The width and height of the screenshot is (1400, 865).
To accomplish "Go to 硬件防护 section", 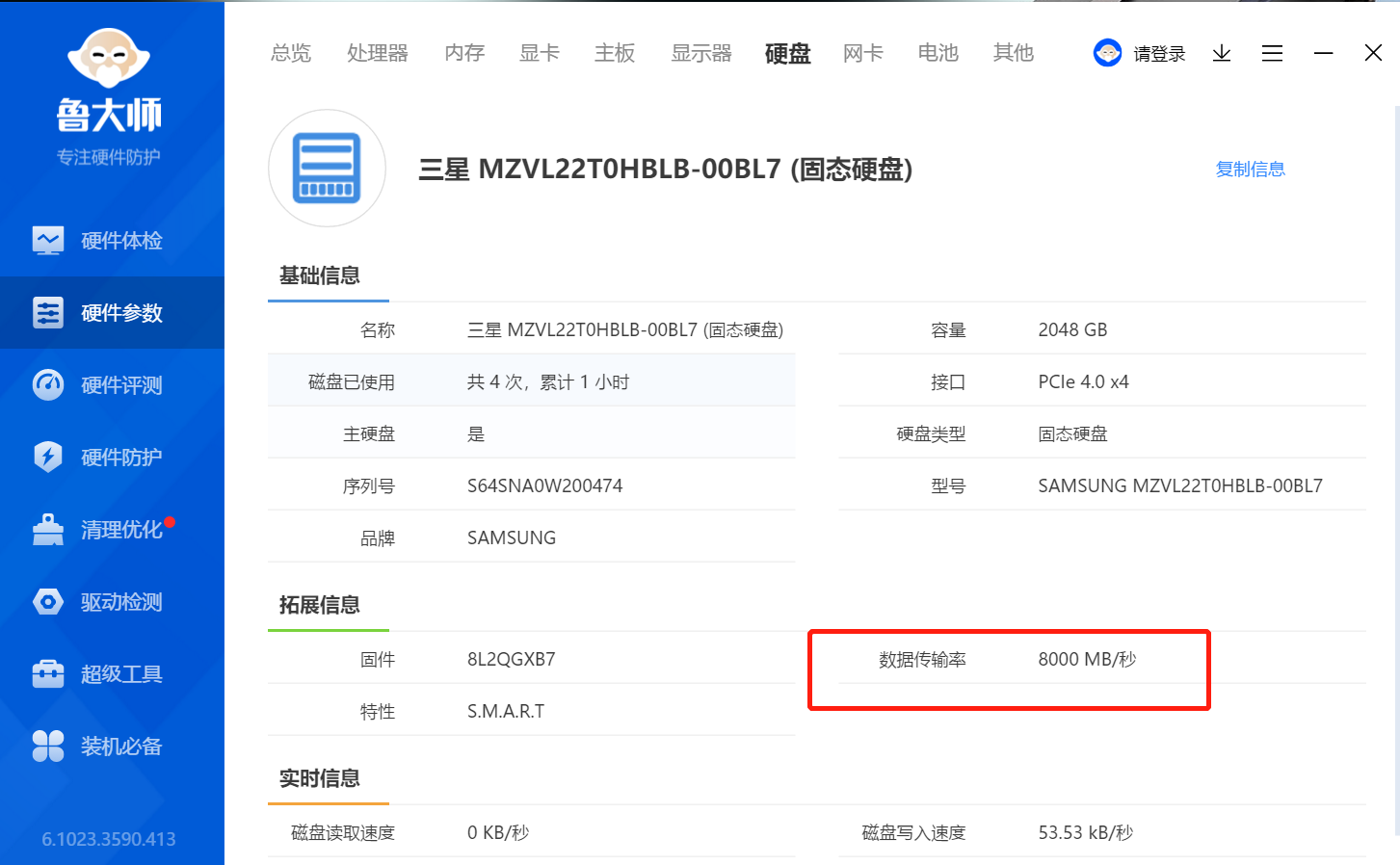I will 112,458.
